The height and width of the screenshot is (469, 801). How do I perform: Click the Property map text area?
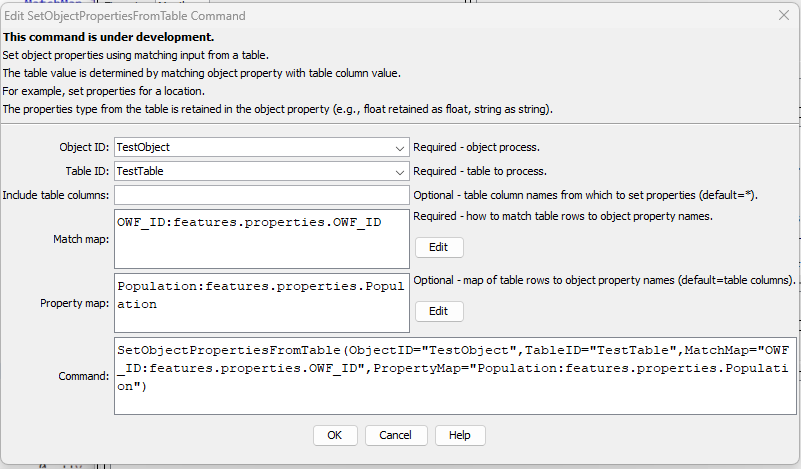coord(262,303)
